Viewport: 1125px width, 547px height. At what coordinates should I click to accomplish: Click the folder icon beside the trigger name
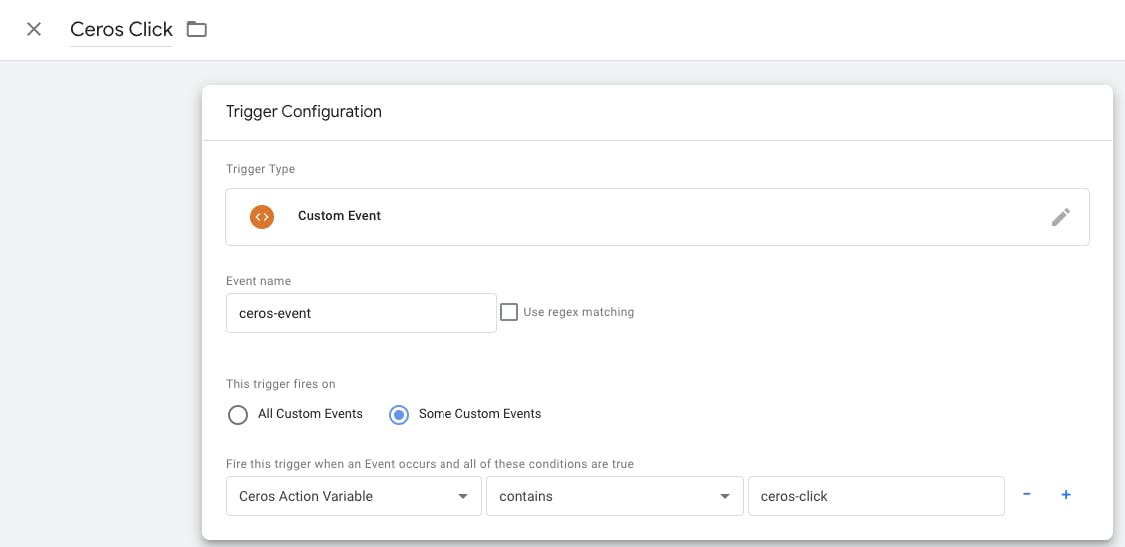pos(197,29)
